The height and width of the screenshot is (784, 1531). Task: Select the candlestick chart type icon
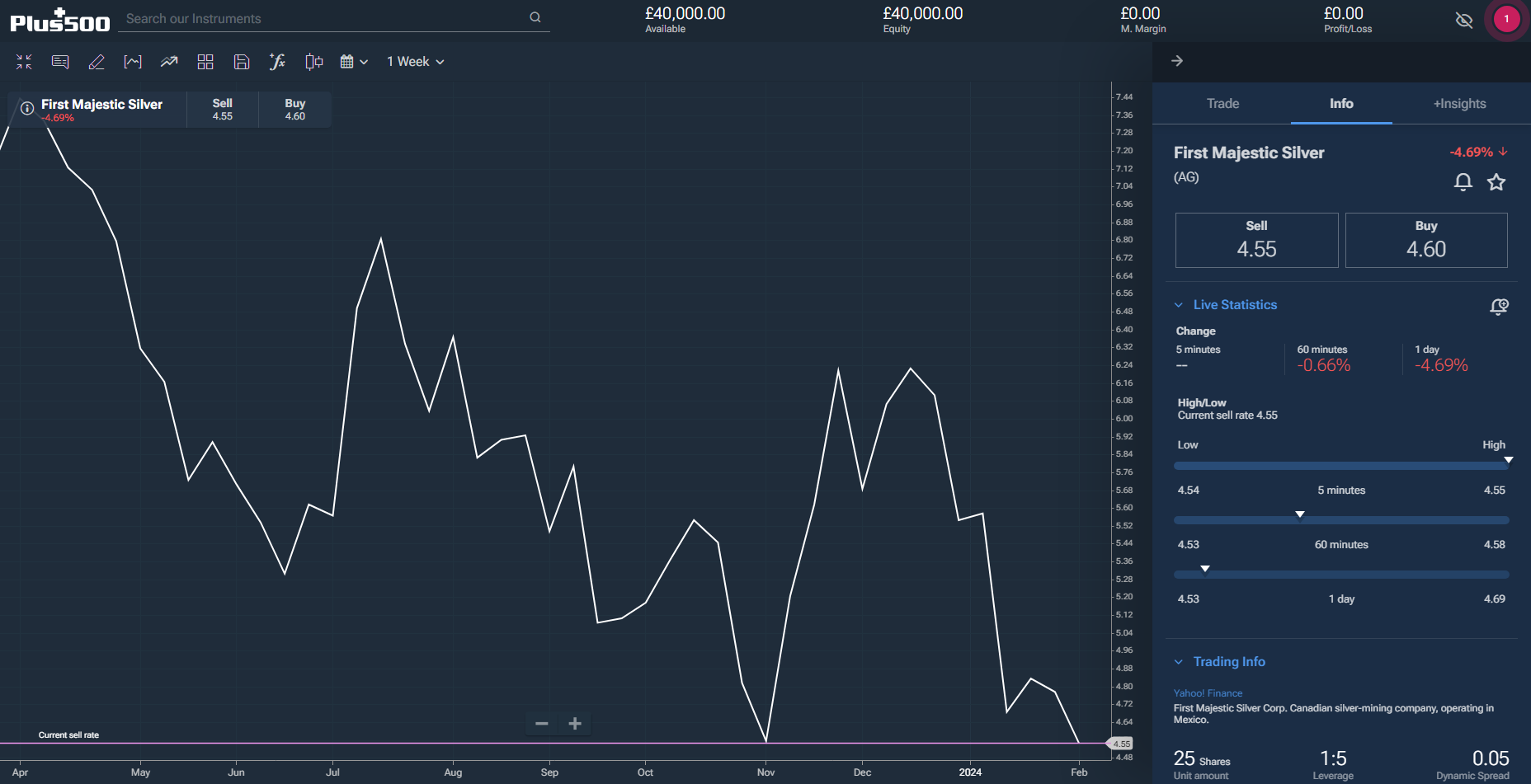(x=313, y=62)
